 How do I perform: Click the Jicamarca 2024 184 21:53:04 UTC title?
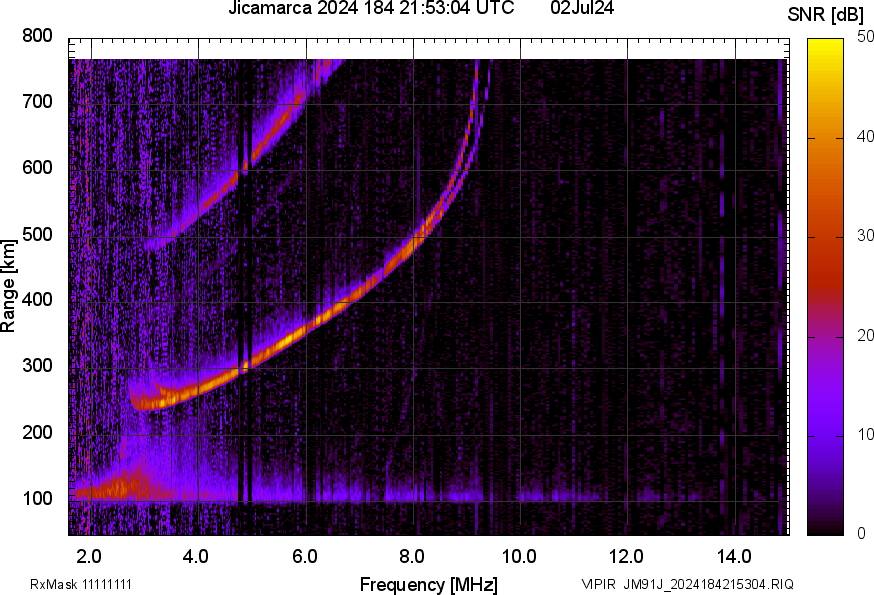point(371,8)
